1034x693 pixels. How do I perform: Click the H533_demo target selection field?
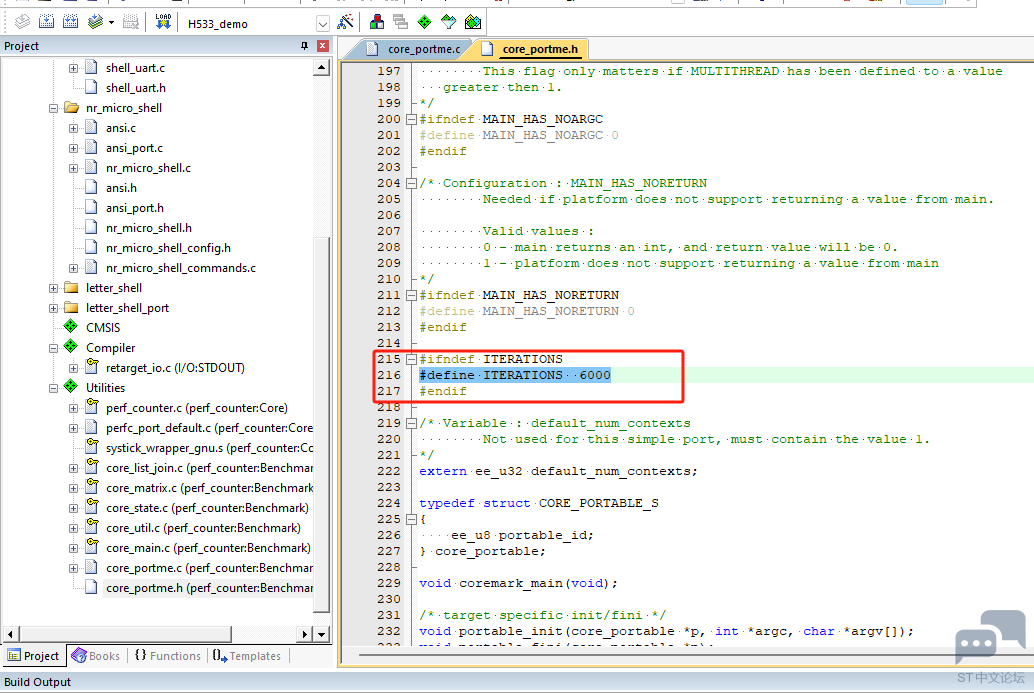(249, 24)
